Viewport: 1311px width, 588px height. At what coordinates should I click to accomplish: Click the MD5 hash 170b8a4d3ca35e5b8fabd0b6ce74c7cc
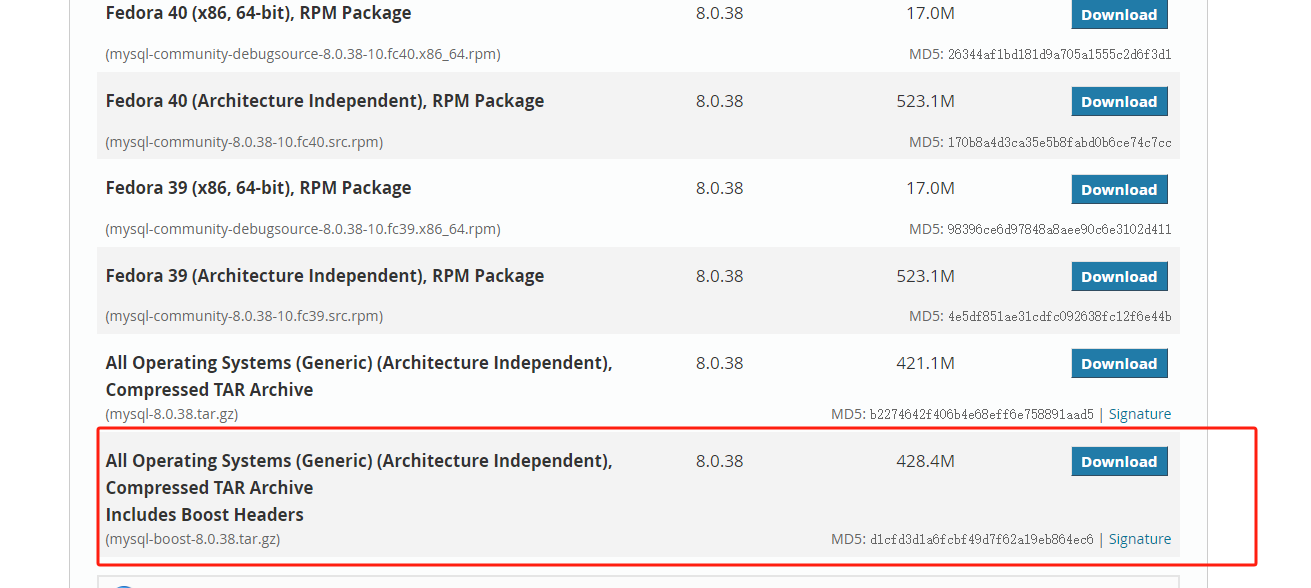click(x=1060, y=142)
